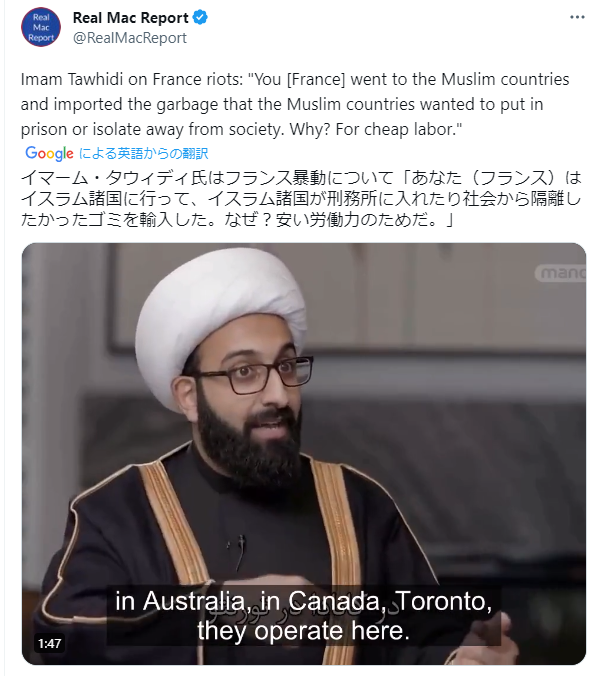This screenshot has height=676, width=603.
Task: Click the 'in Australia, in Canada, Toronto' subtitle
Action: [x=303, y=601]
